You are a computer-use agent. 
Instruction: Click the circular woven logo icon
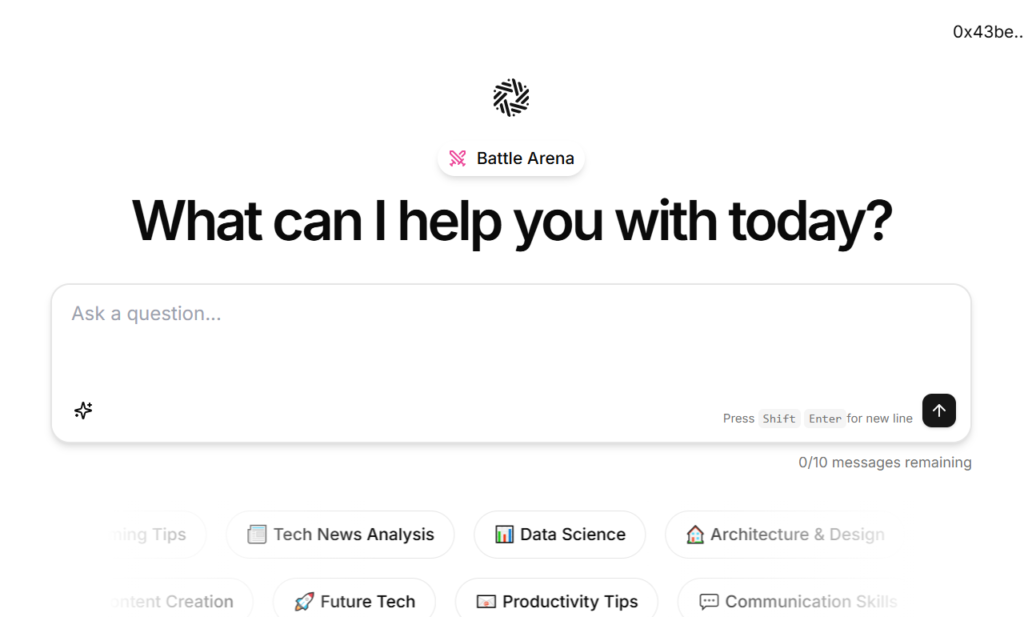[x=511, y=98]
